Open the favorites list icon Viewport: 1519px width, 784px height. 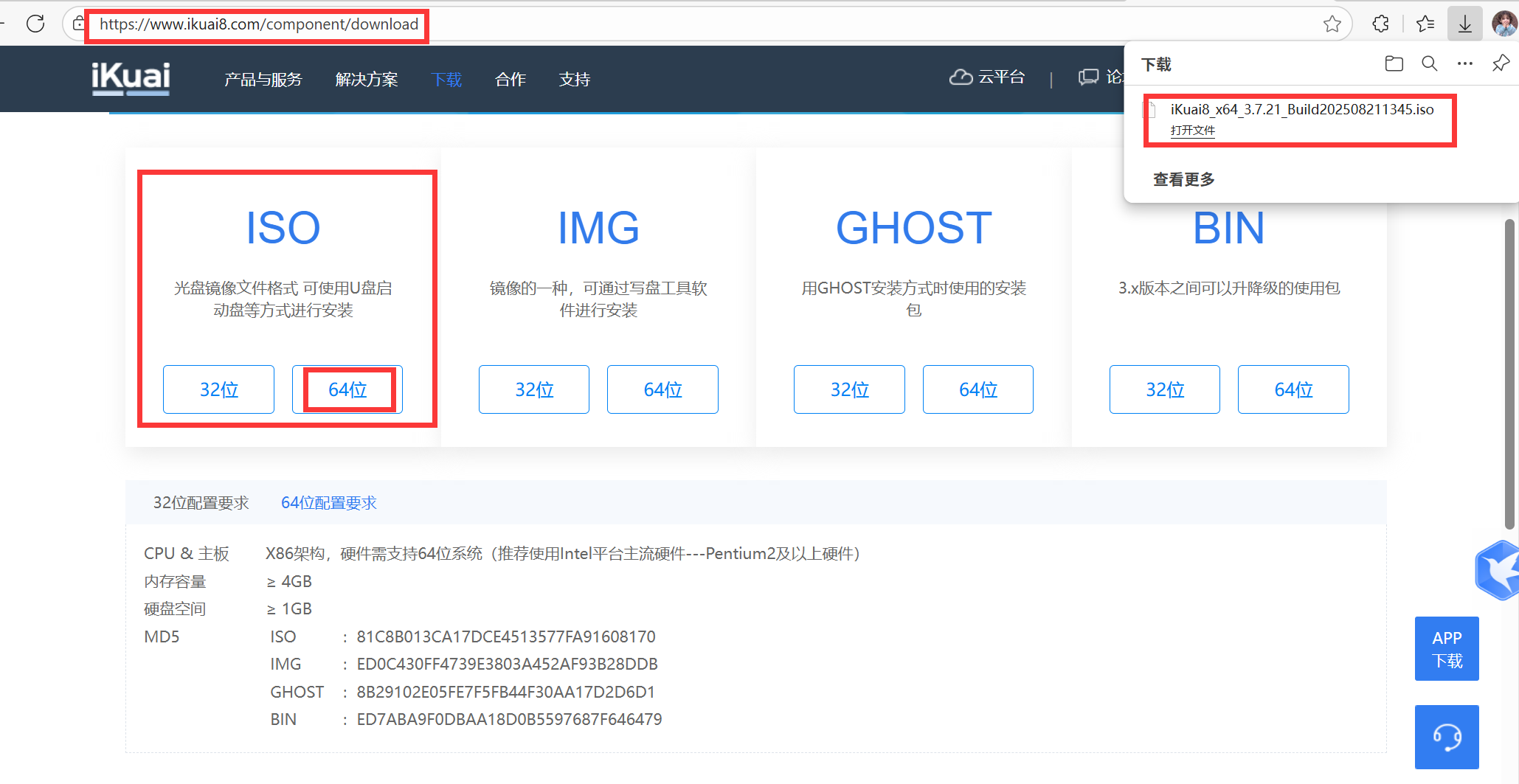(x=1425, y=24)
